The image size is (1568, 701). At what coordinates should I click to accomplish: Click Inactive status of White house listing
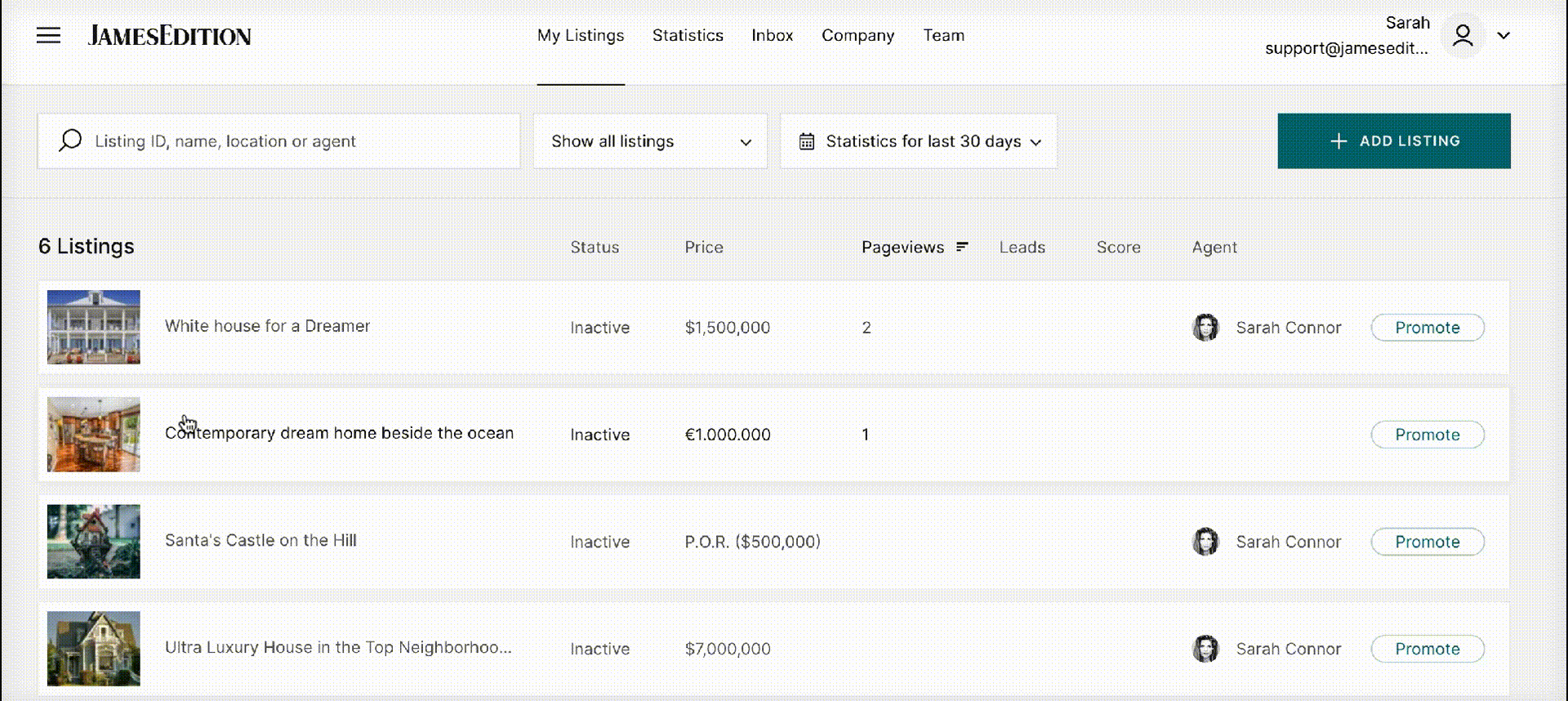600,328
